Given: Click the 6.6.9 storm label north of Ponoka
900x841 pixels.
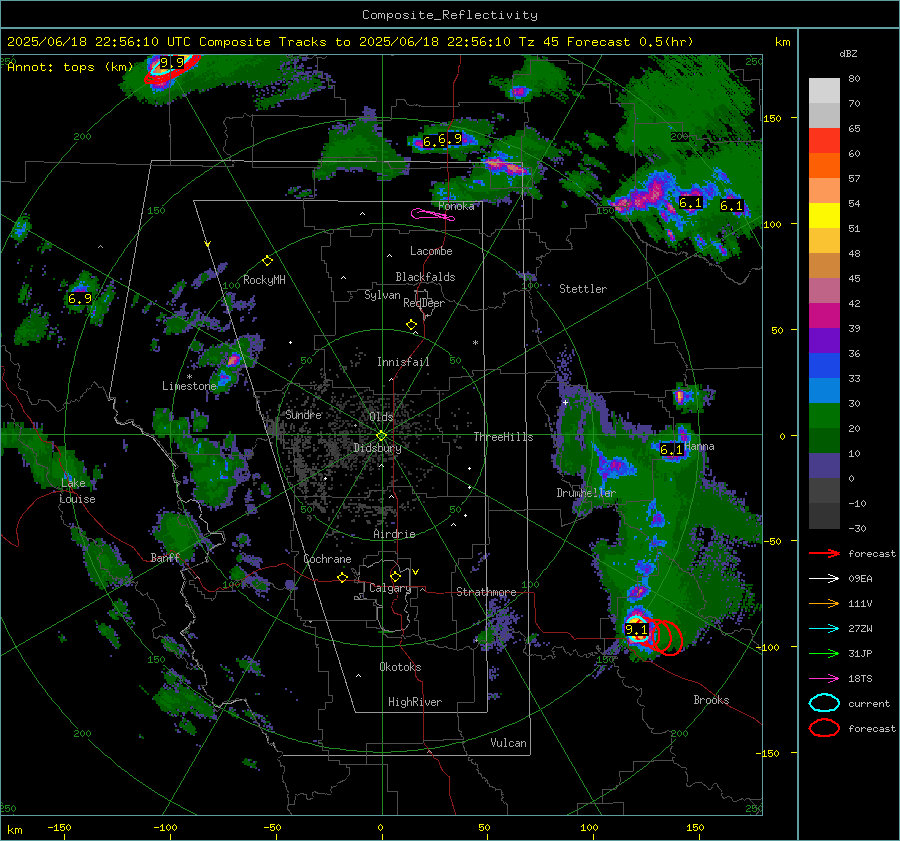Looking at the screenshot, I should pos(442,139).
